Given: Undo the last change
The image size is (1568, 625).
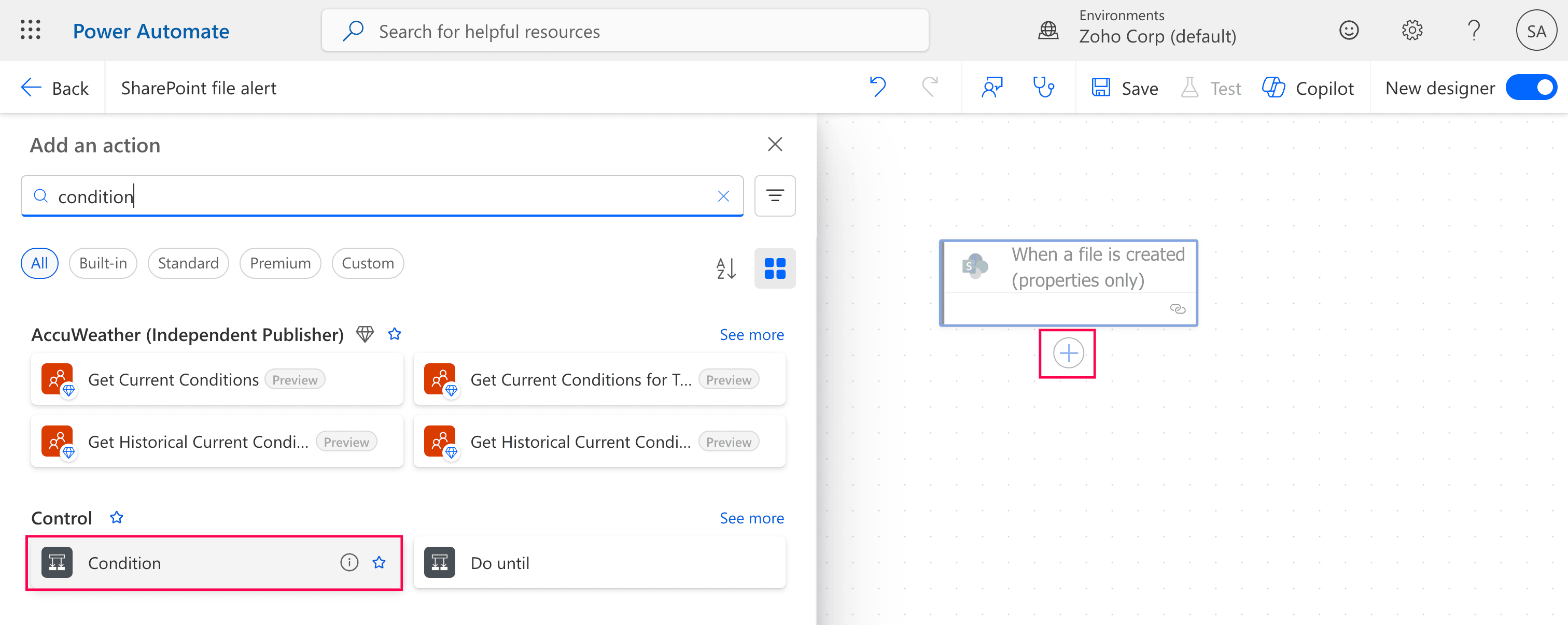Looking at the screenshot, I should (878, 87).
